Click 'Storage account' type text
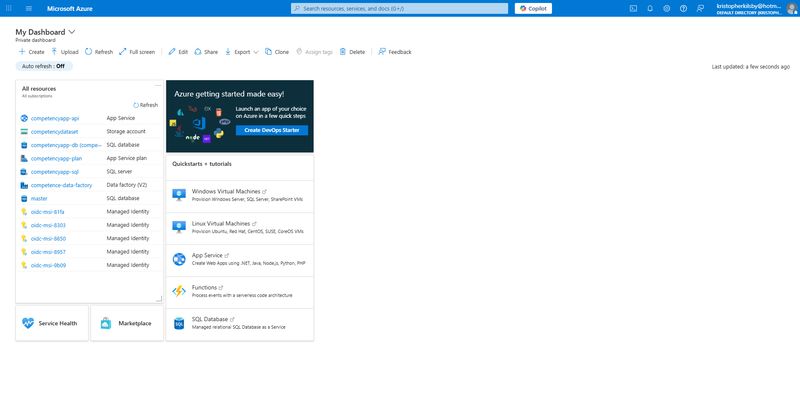The width and height of the screenshot is (800, 393). pyautogui.click(x=126, y=131)
